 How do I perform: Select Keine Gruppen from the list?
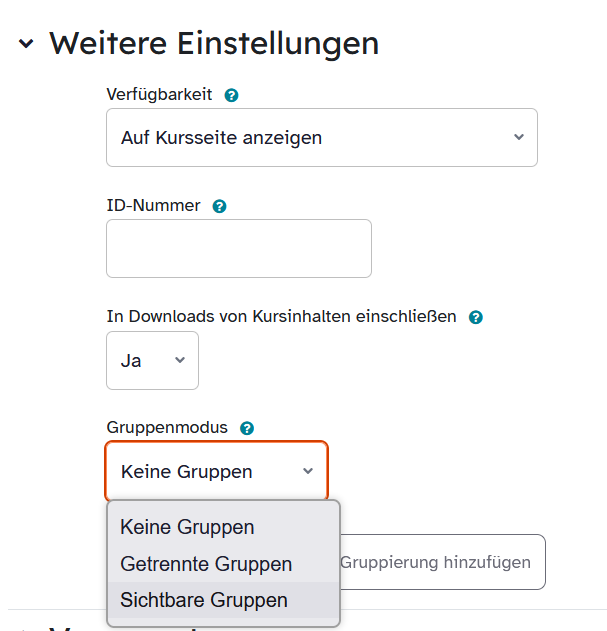[187, 527]
